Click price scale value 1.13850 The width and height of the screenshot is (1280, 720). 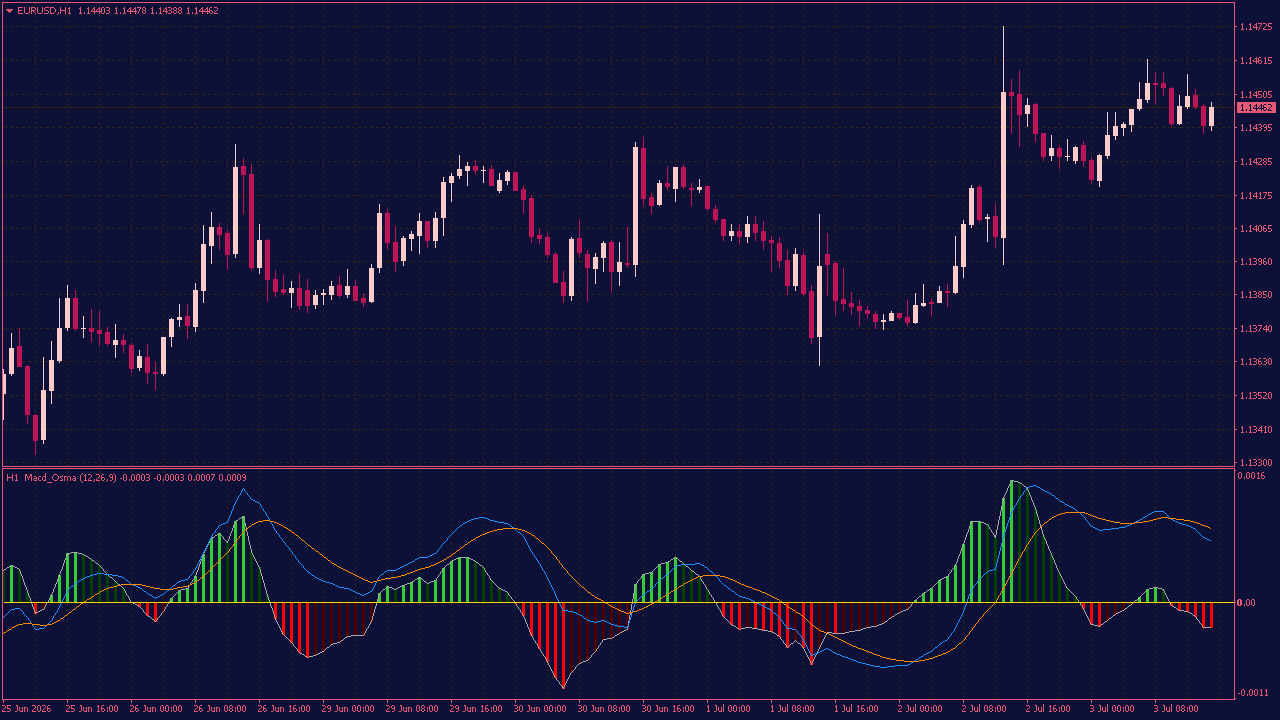click(1255, 295)
